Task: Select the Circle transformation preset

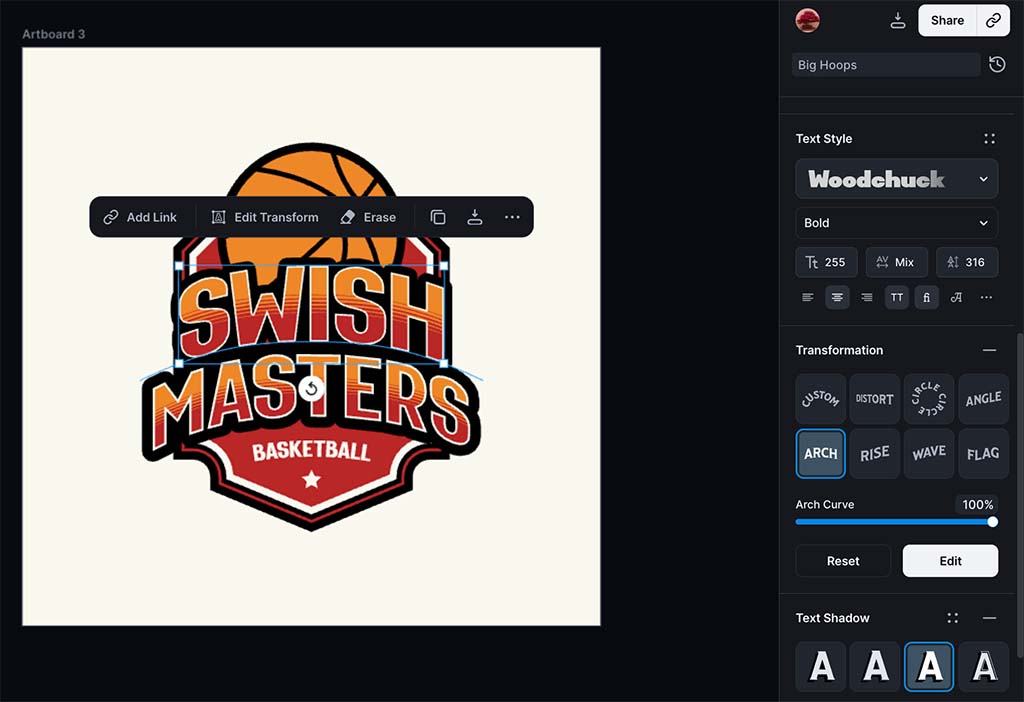Action: click(929, 399)
